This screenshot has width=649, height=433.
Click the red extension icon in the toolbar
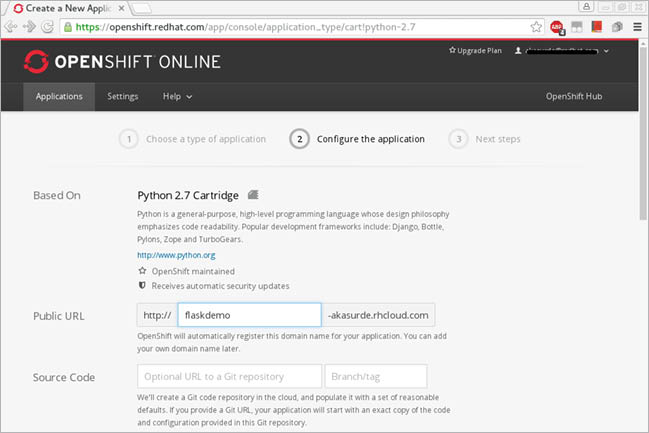597,27
